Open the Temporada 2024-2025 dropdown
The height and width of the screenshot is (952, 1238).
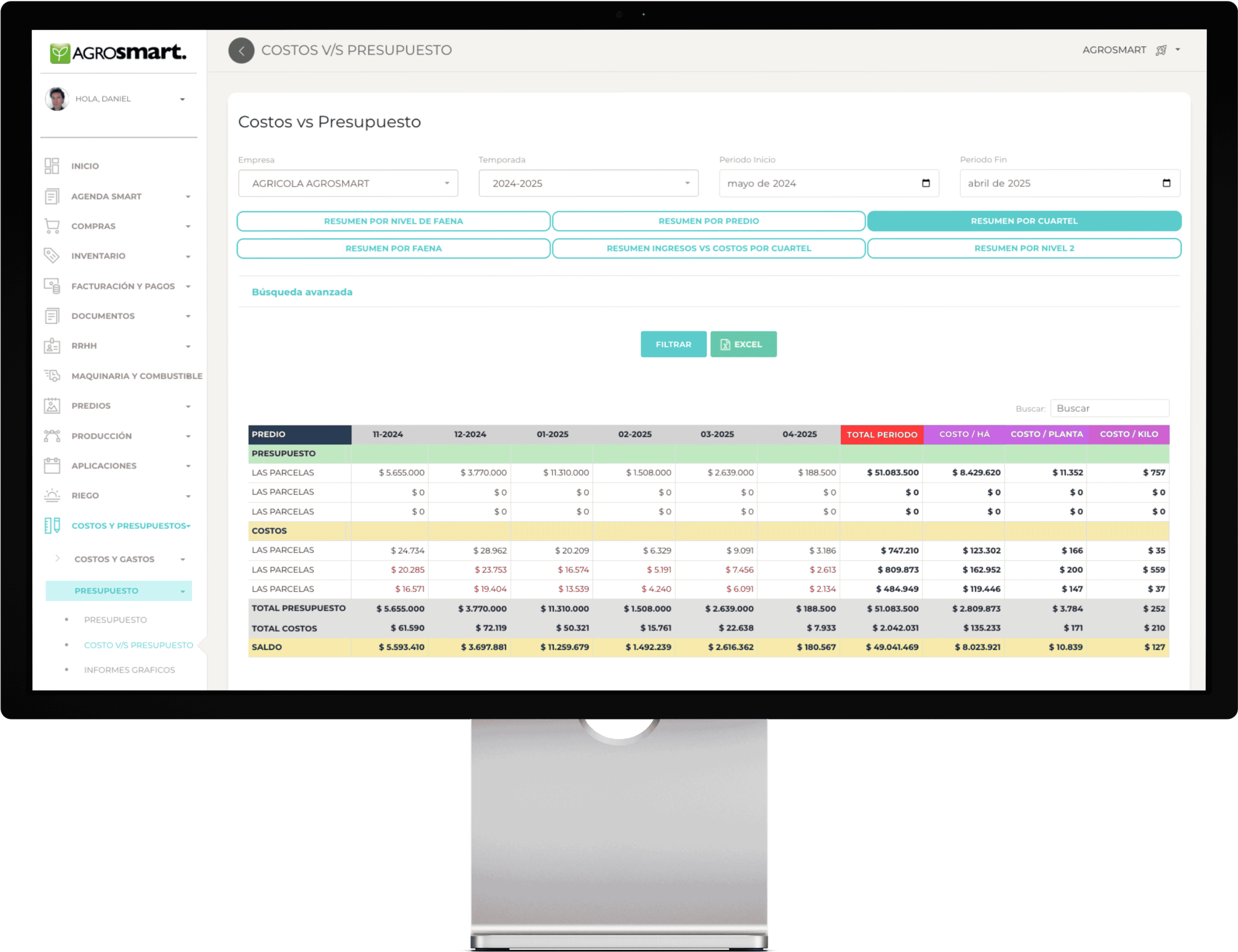point(588,183)
